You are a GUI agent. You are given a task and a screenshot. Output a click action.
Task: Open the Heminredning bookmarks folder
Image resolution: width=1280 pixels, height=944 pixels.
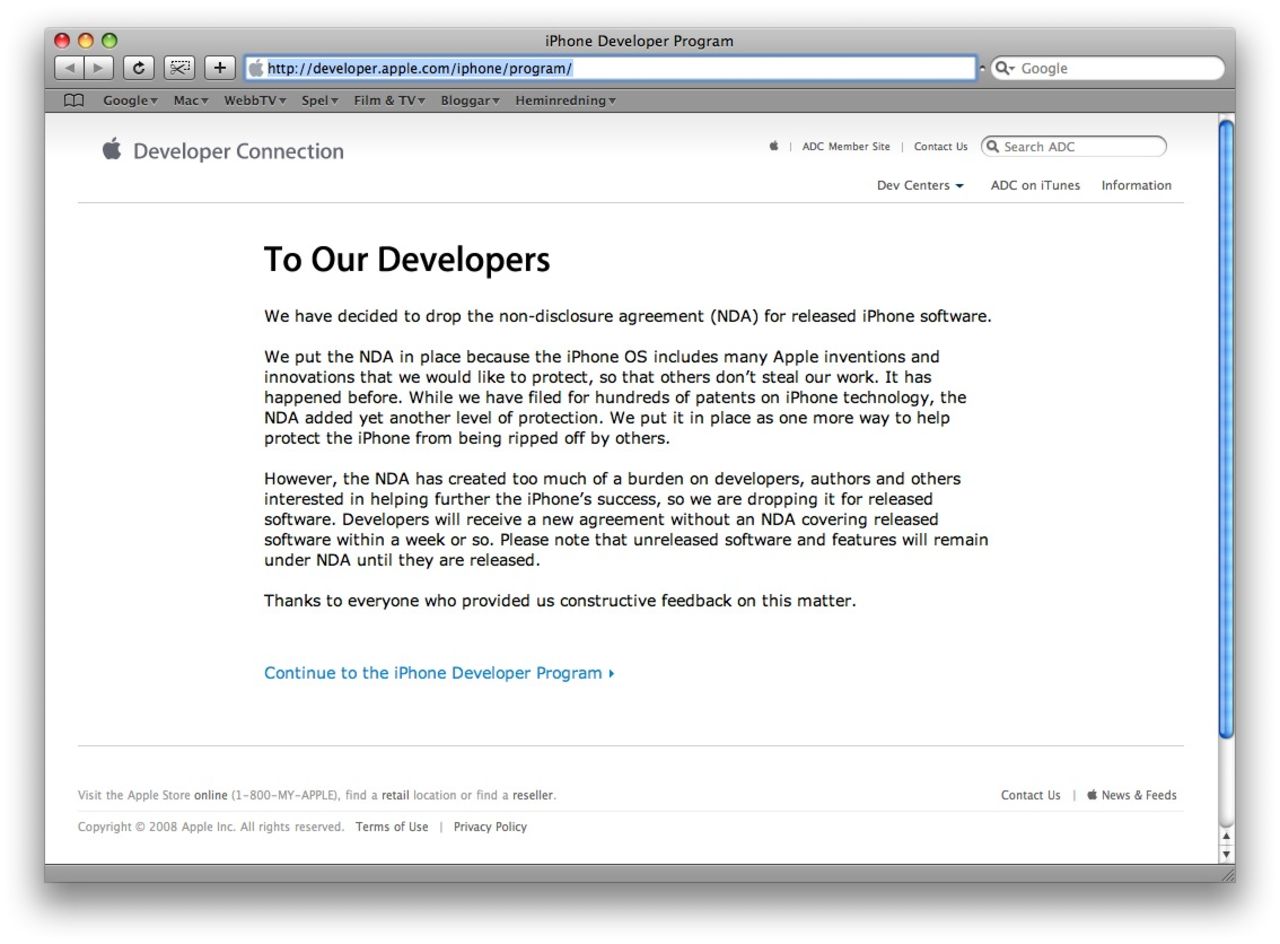(x=565, y=100)
